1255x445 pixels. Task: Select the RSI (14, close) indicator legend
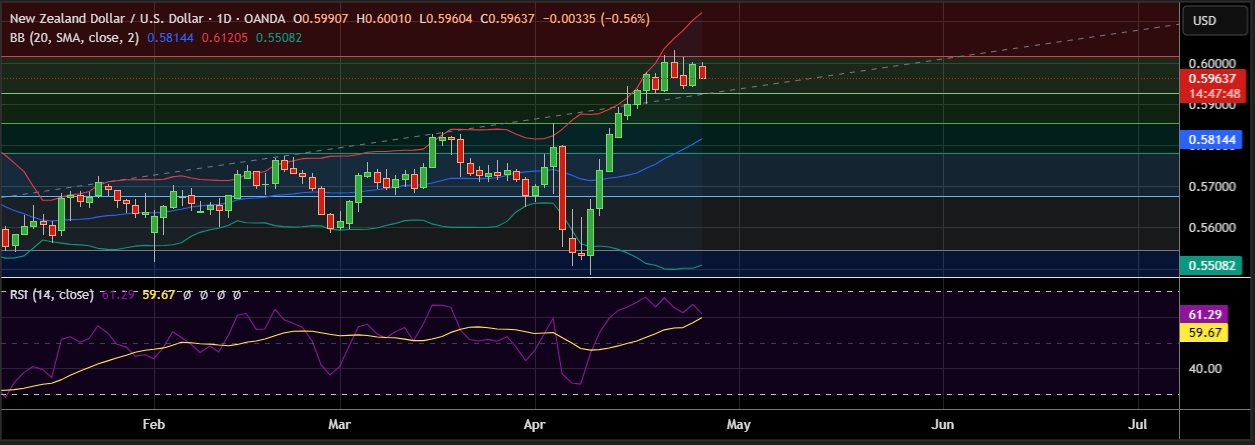[x=52, y=295]
